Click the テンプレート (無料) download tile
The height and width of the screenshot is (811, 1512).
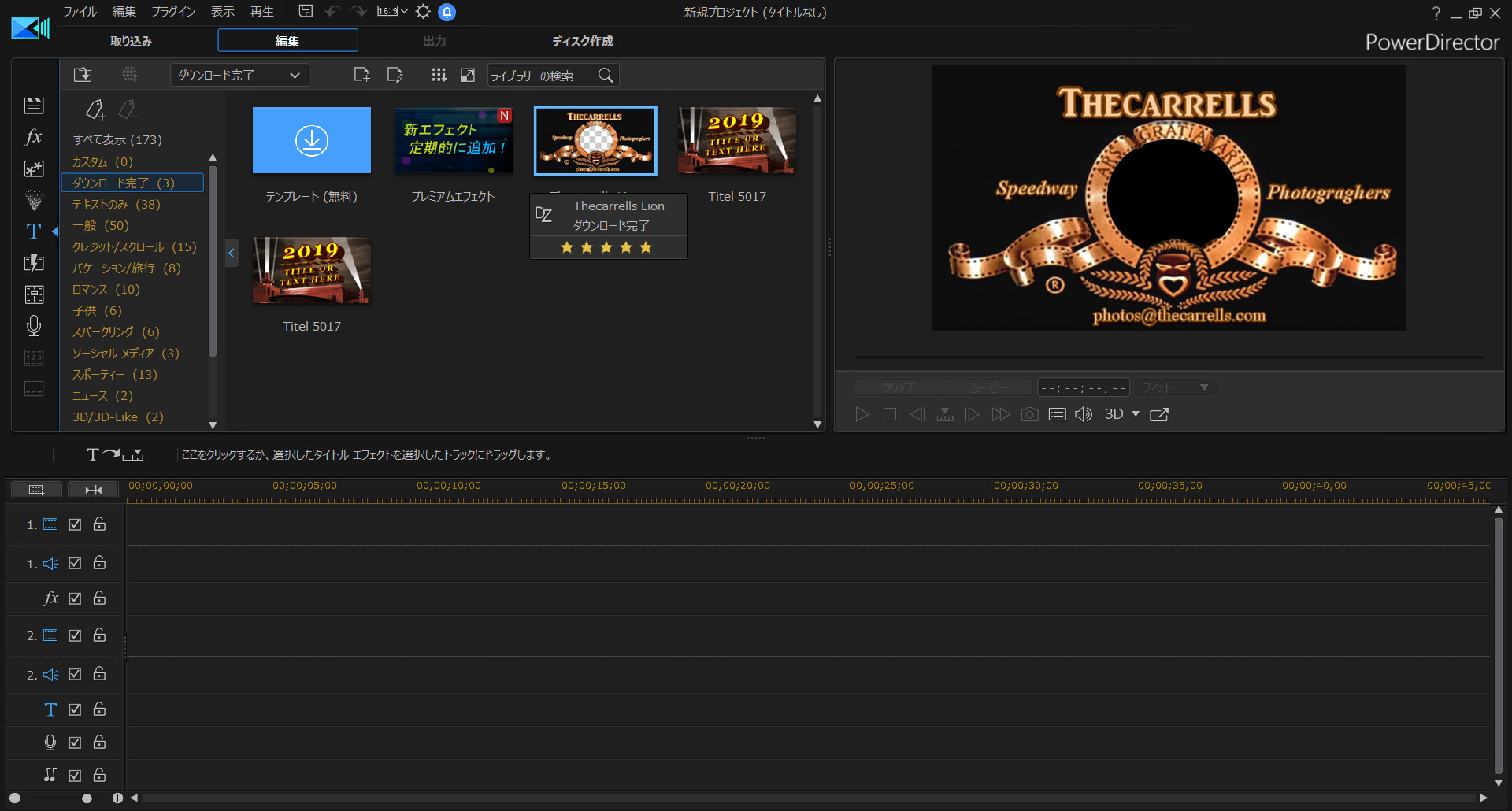pos(312,140)
